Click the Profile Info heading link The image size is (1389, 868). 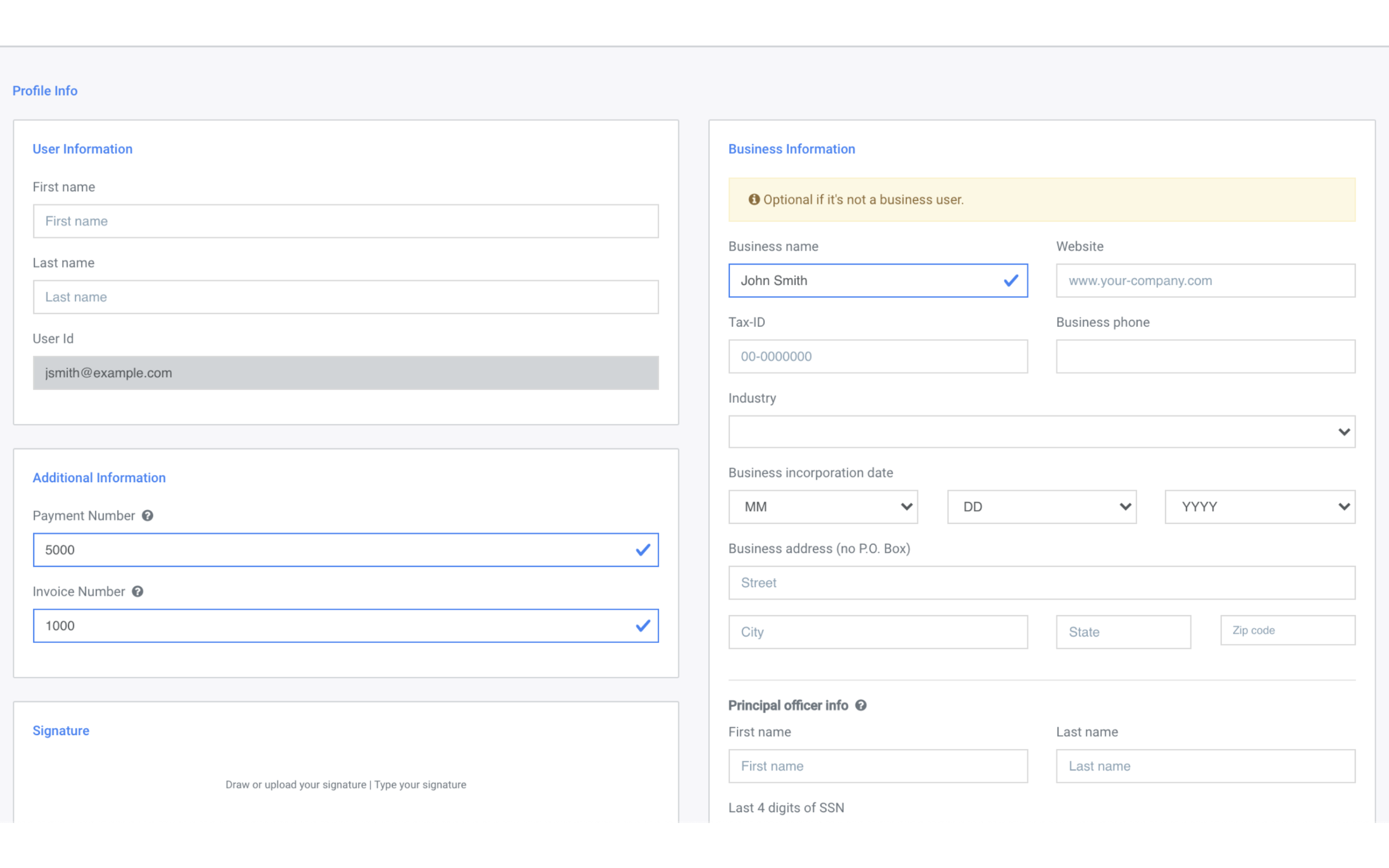click(x=45, y=91)
